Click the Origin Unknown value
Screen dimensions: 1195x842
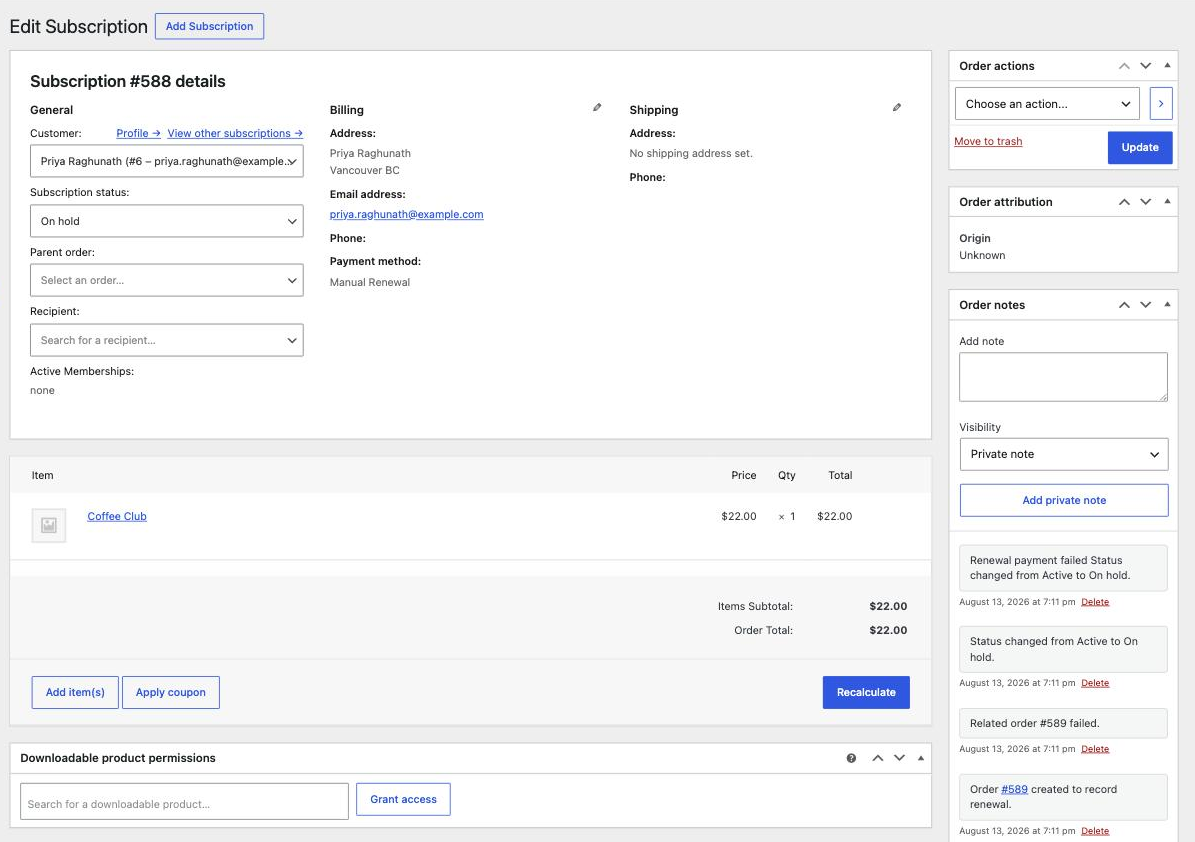[x=982, y=255]
